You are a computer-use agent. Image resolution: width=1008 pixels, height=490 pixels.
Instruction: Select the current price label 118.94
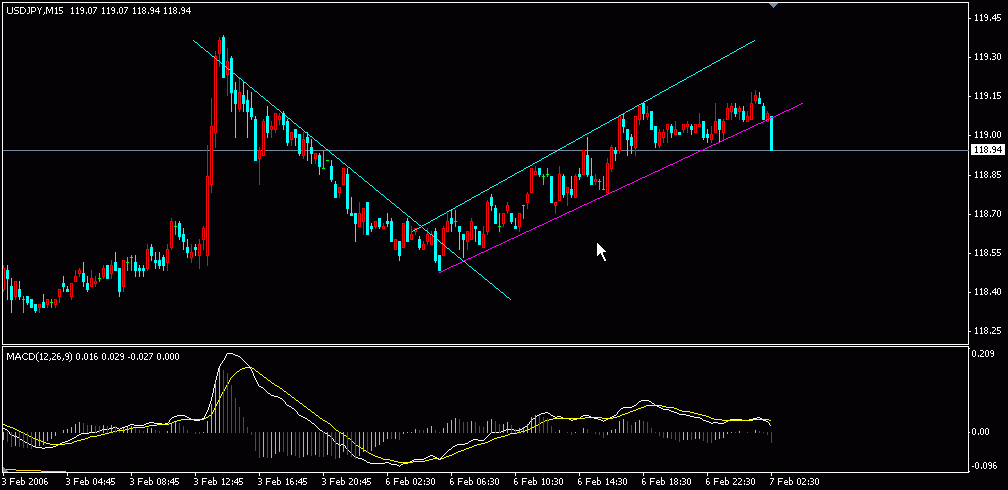[x=989, y=150]
